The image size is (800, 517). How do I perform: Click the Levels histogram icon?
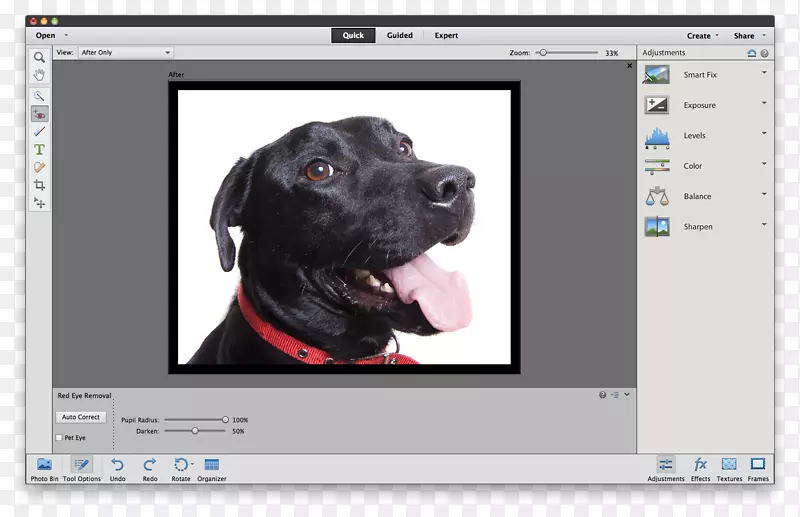click(657, 138)
